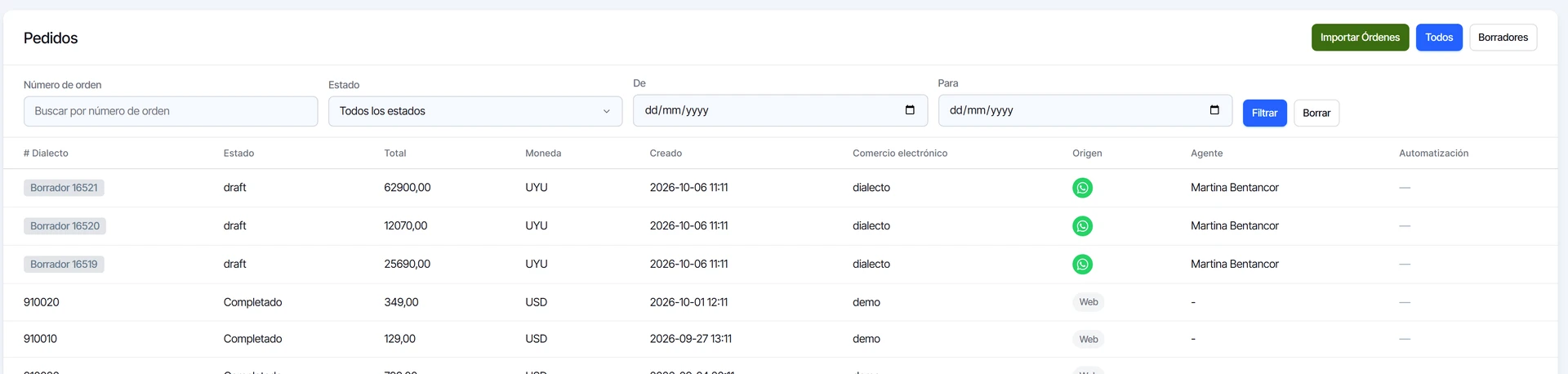Click total 25690,00 cell
The height and width of the screenshot is (374, 1568).
[x=408, y=265]
